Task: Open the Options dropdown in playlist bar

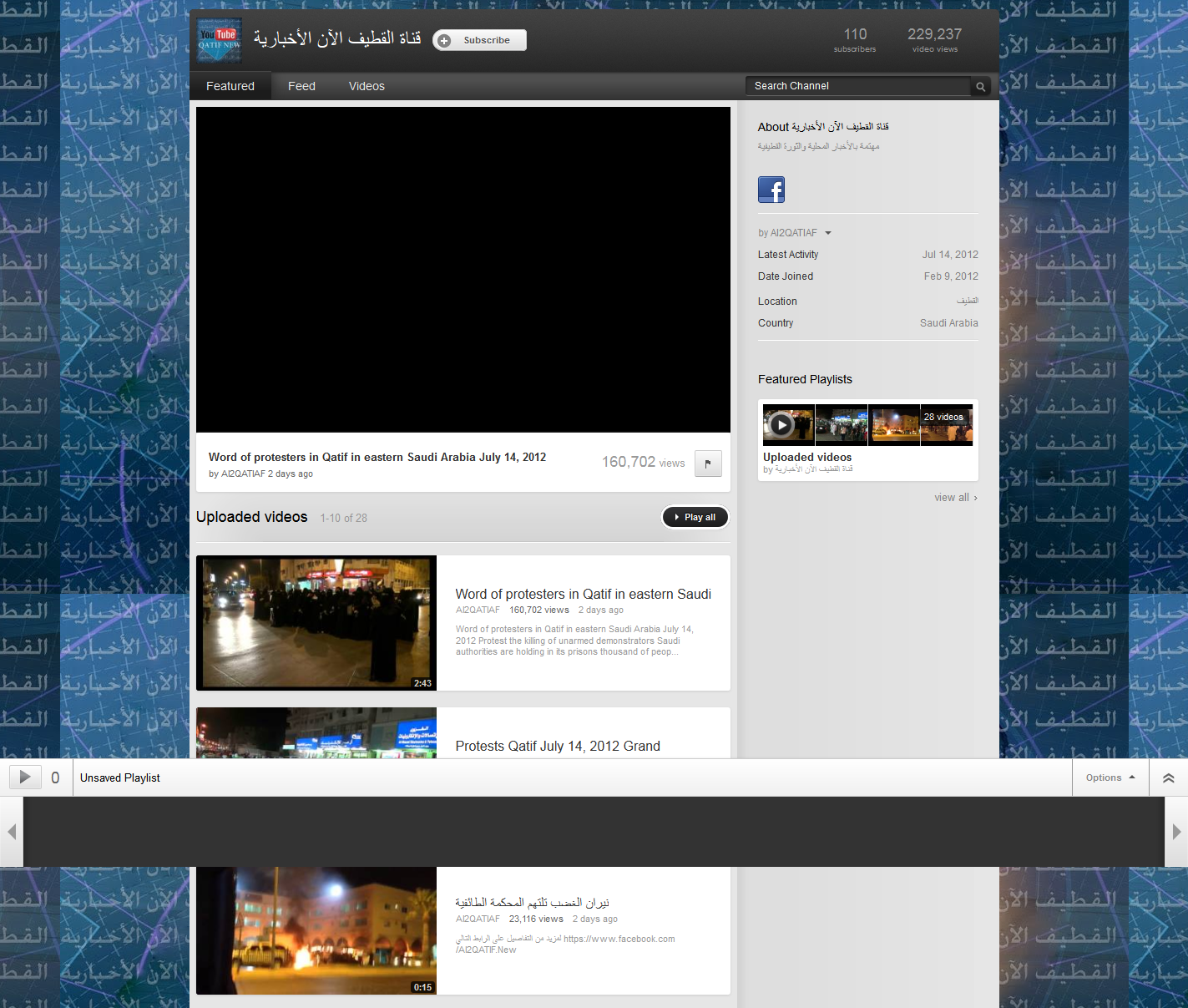Action: (x=1110, y=778)
